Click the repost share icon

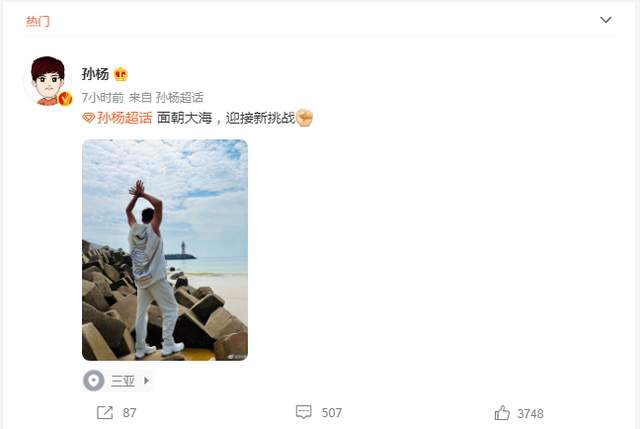(104, 412)
